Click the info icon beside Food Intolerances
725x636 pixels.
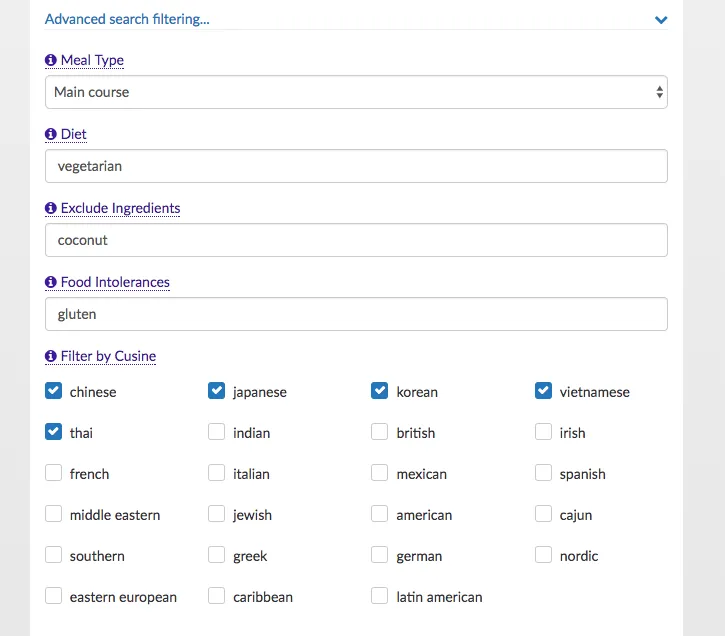tap(51, 282)
